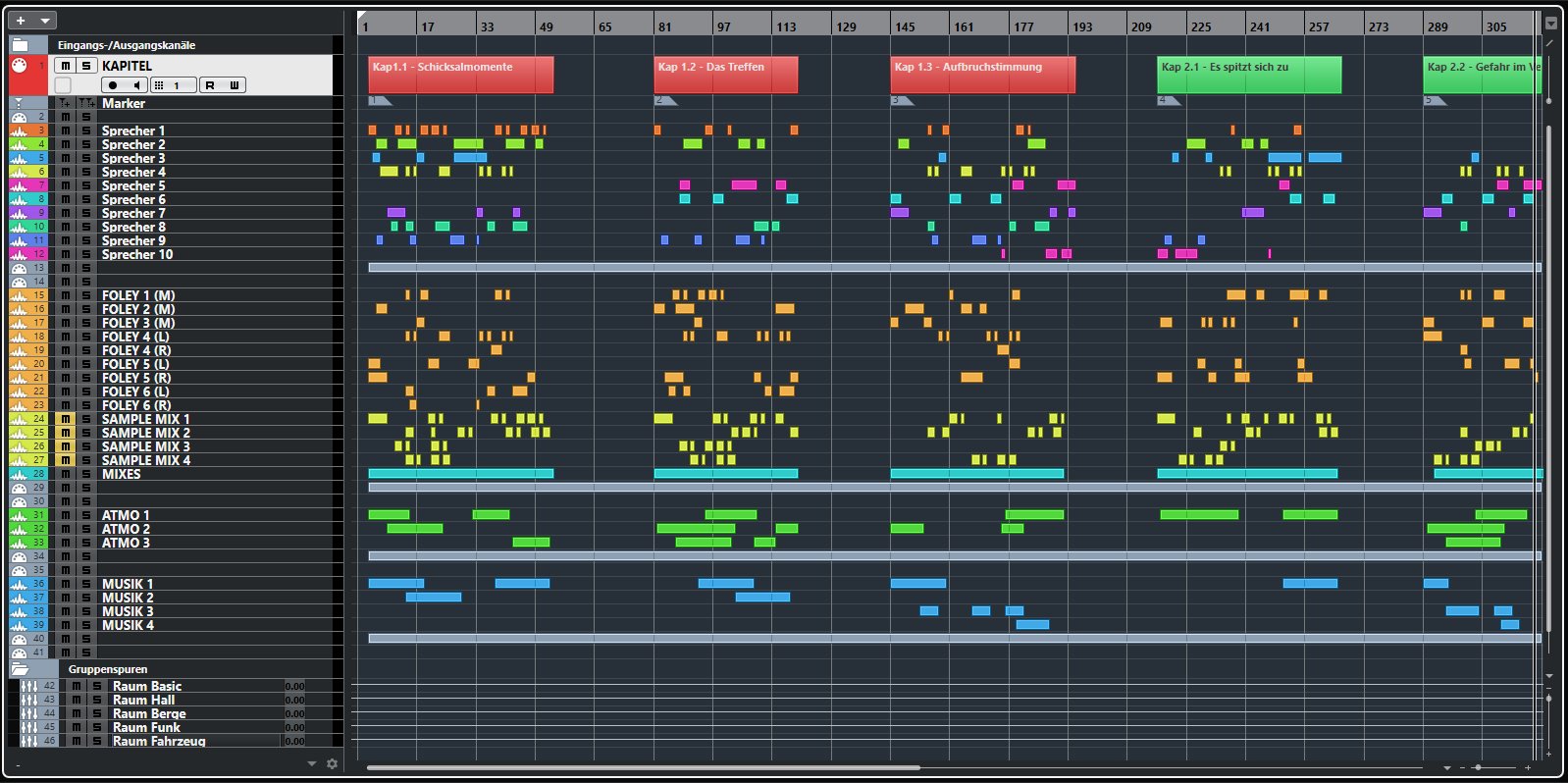Open track list settings gear
The image size is (1568, 783).
(x=332, y=763)
